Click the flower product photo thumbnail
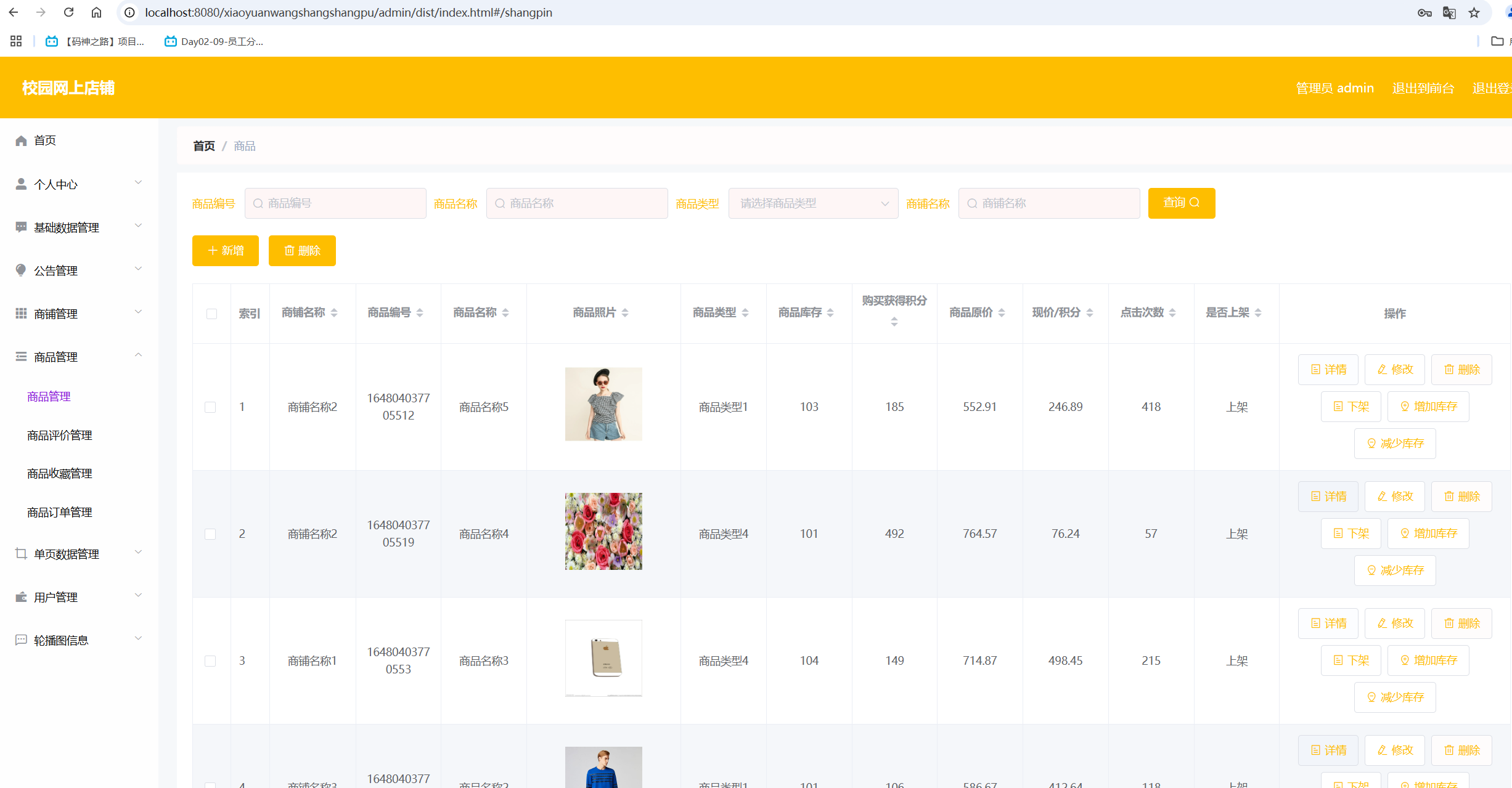This screenshot has width=1512, height=788. [x=603, y=531]
